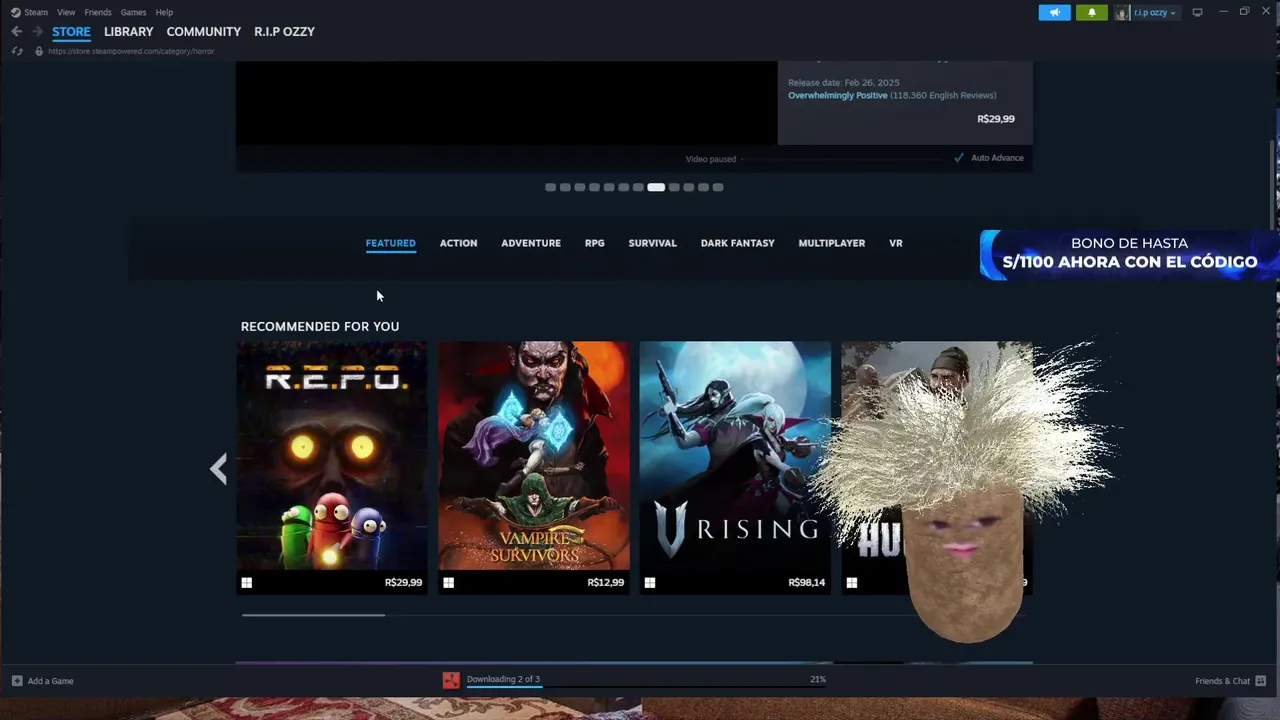
Task: Click the padlock security icon
Action: click(39, 51)
